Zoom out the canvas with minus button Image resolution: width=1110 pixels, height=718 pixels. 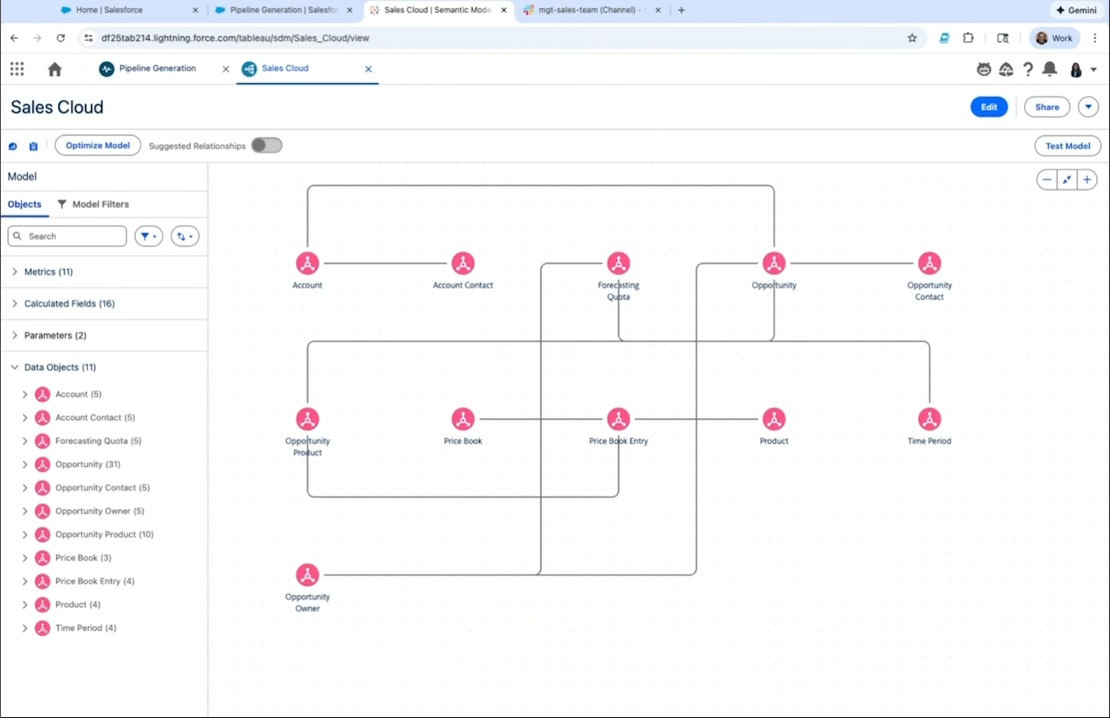(x=1047, y=180)
